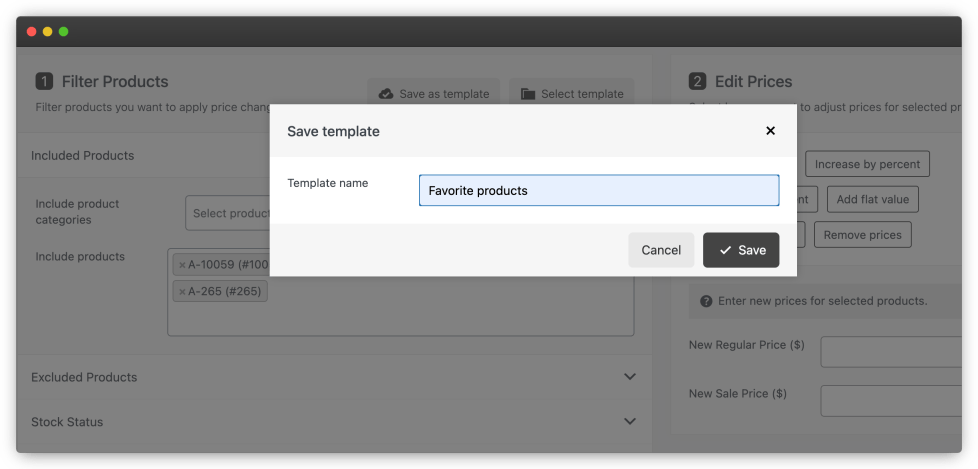Click inside the Include products box
The height and width of the screenshot is (469, 978).
[400, 317]
